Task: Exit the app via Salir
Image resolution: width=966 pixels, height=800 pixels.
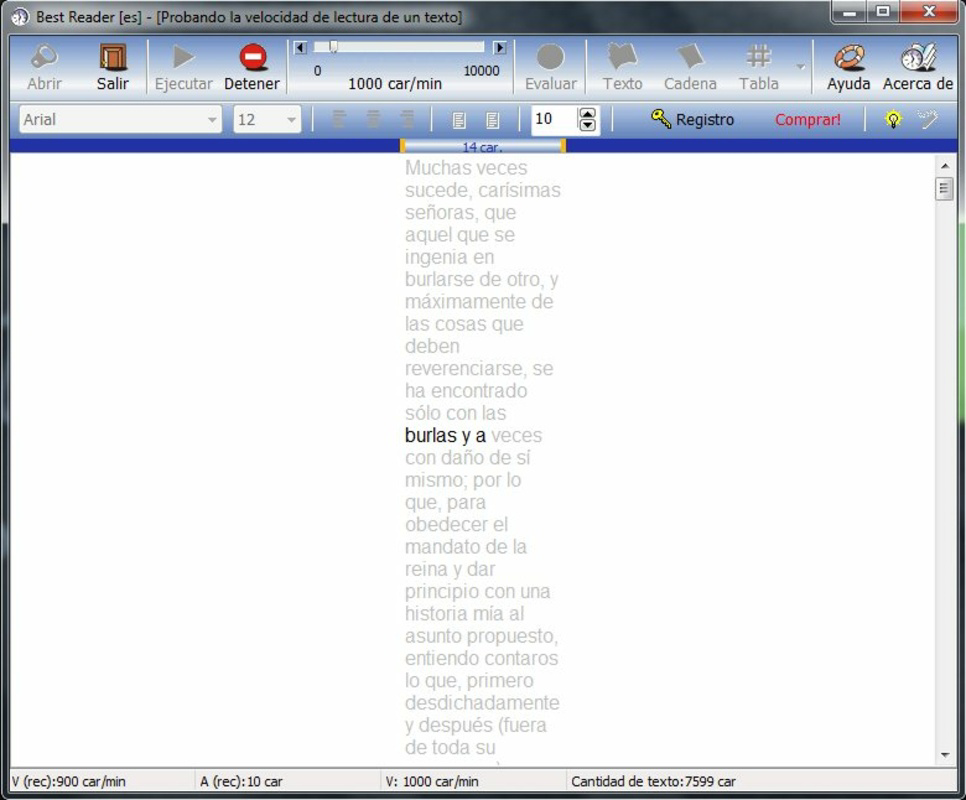Action: [x=113, y=67]
